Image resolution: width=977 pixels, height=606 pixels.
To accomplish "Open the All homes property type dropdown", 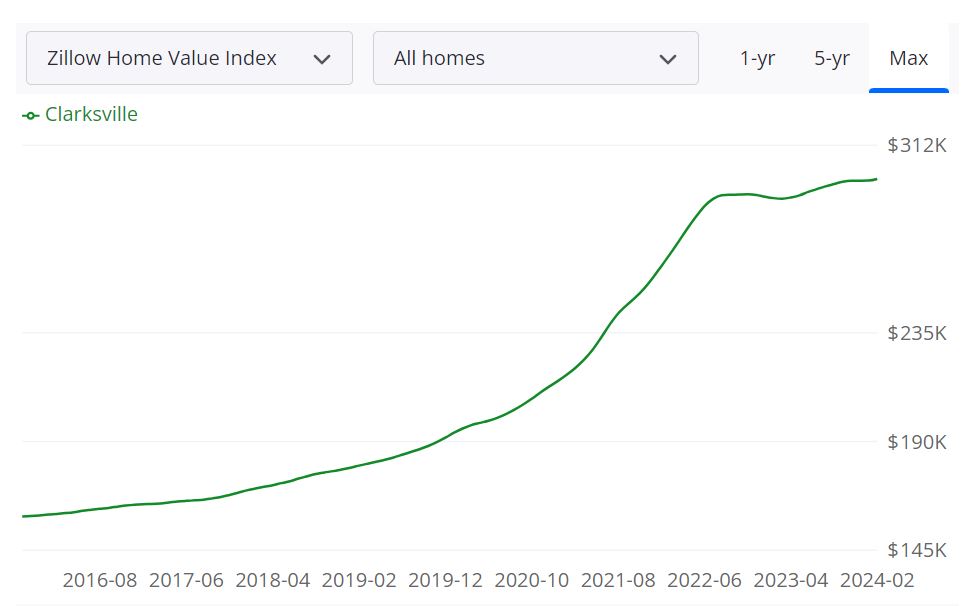I will 535,58.
